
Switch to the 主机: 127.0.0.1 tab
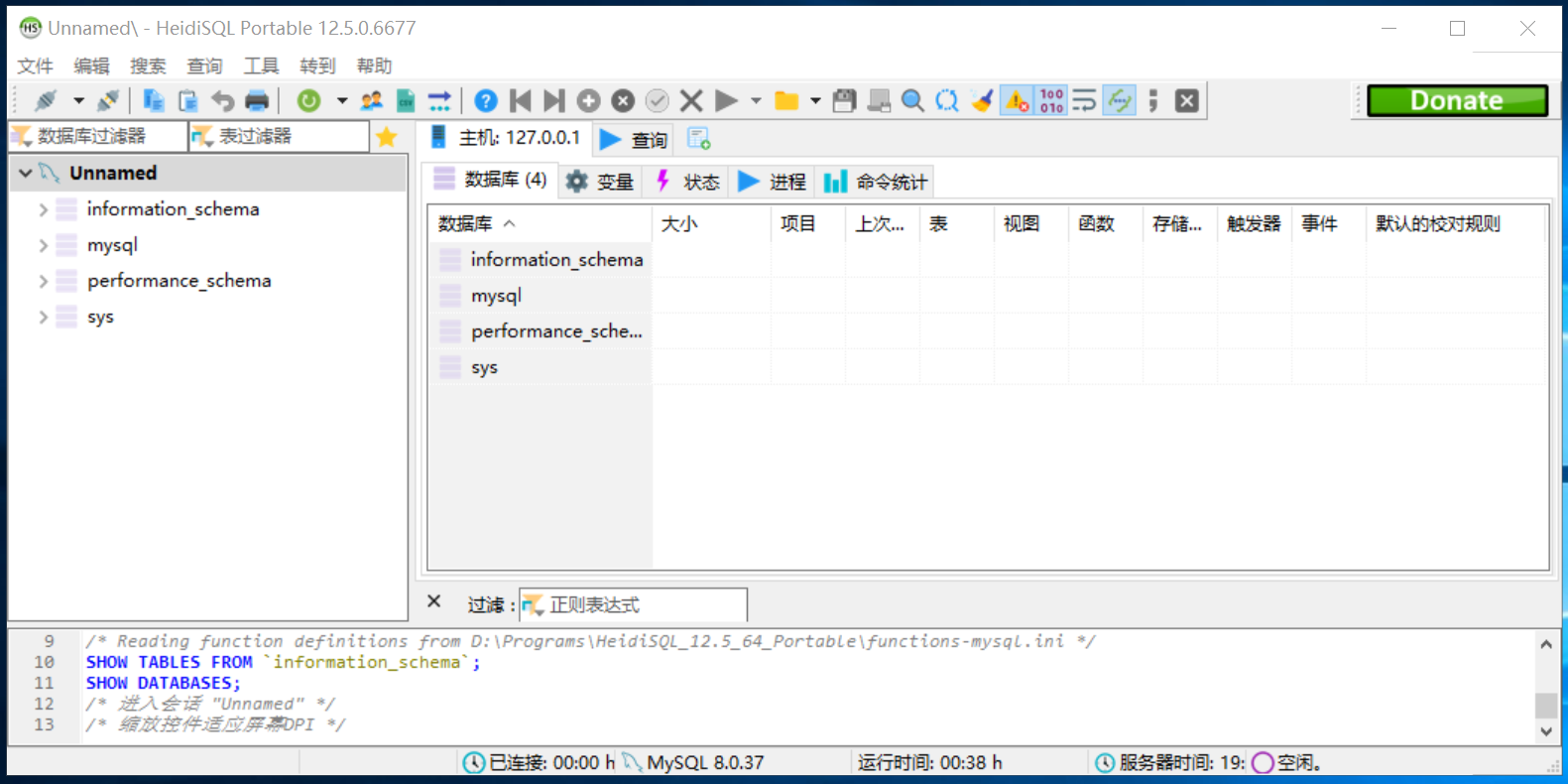coord(506,138)
